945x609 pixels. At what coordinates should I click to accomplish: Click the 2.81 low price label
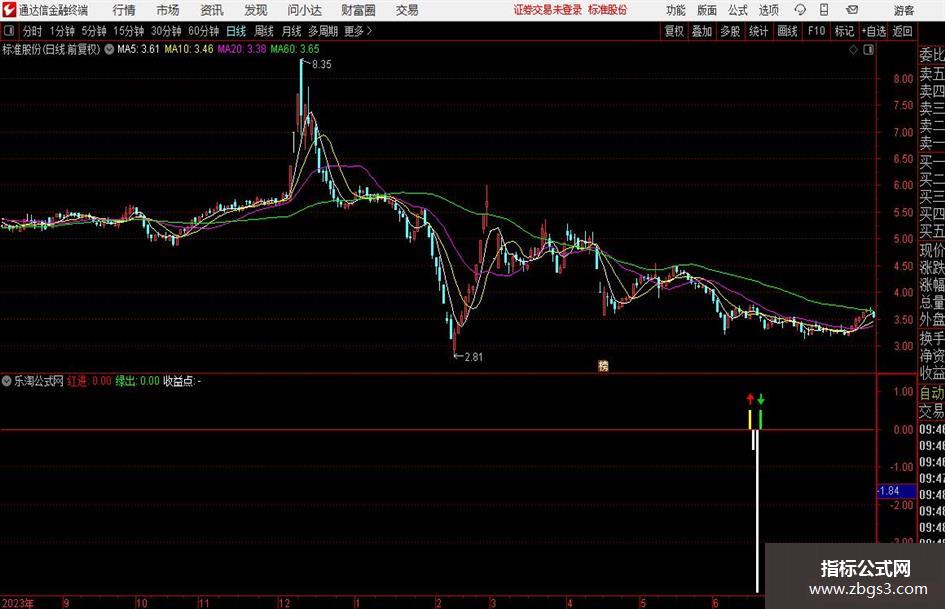473,357
